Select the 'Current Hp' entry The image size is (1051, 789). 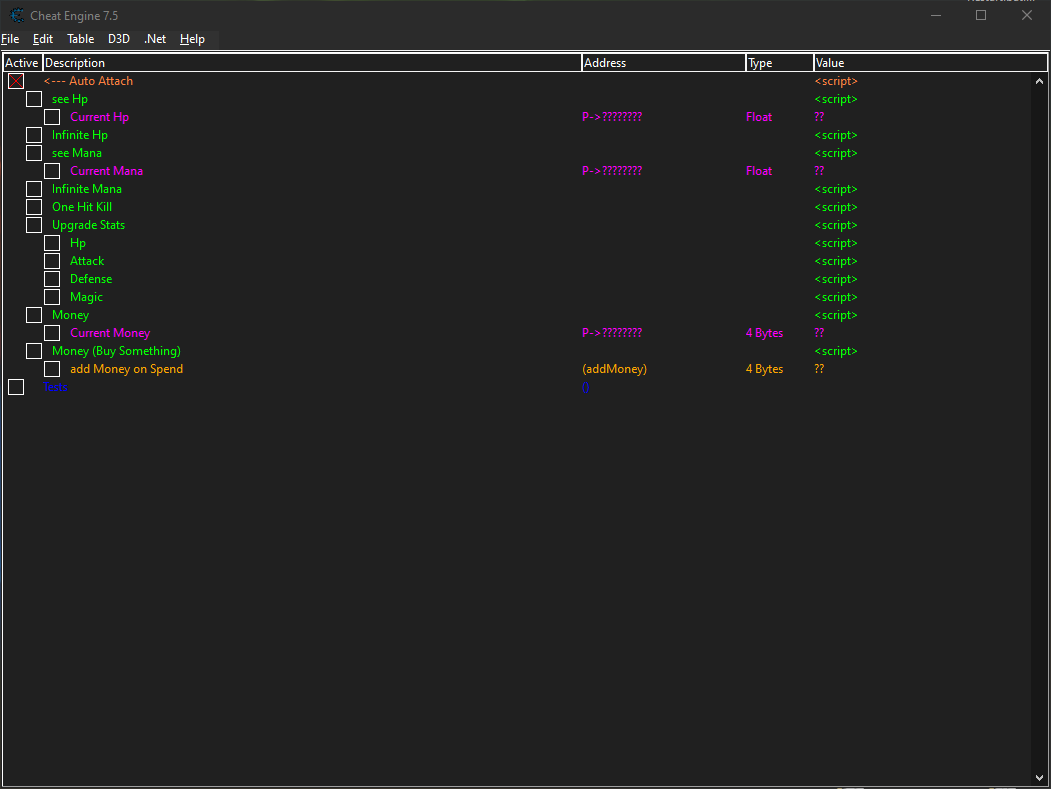99,117
